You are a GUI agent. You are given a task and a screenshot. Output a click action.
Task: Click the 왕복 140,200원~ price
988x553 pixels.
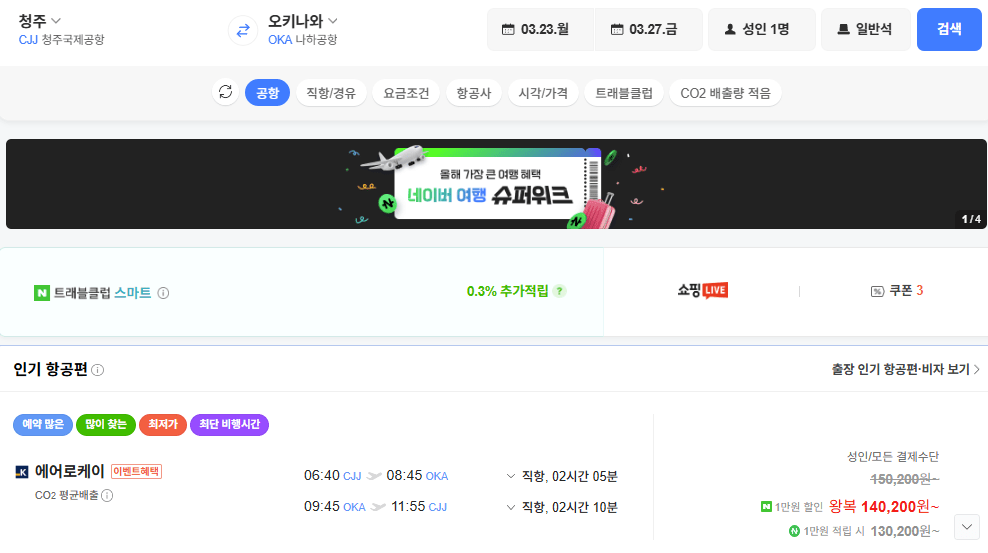tap(884, 506)
